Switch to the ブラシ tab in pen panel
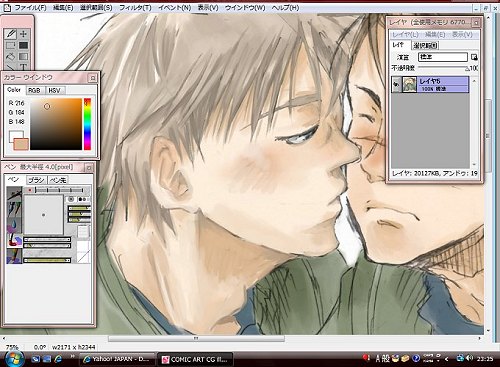 (x=36, y=180)
